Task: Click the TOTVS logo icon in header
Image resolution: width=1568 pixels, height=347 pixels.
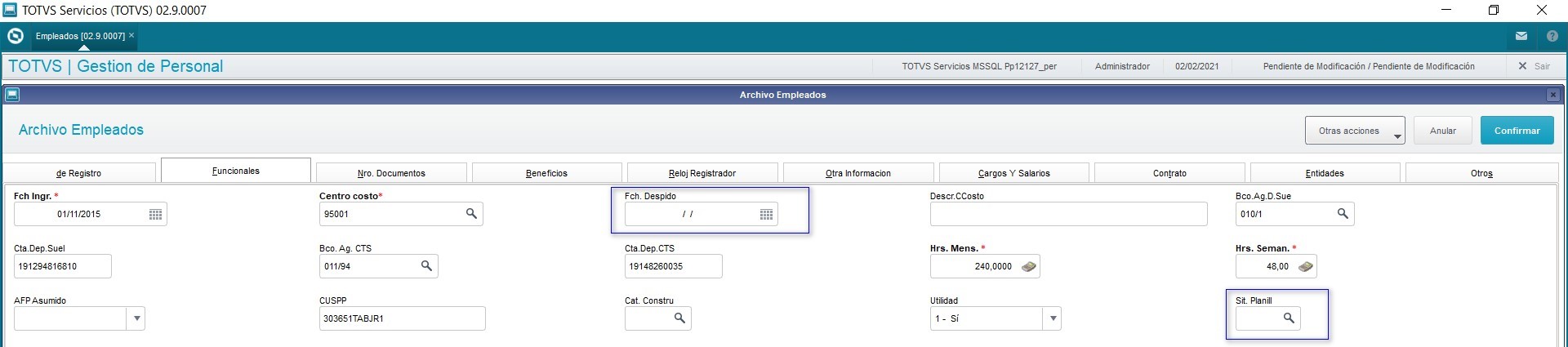Action: [x=15, y=36]
